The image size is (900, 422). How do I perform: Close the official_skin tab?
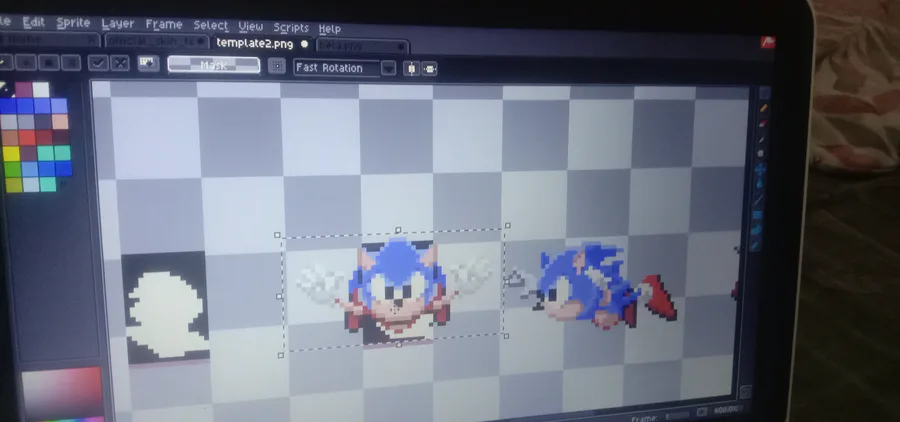pyautogui.click(x=201, y=41)
